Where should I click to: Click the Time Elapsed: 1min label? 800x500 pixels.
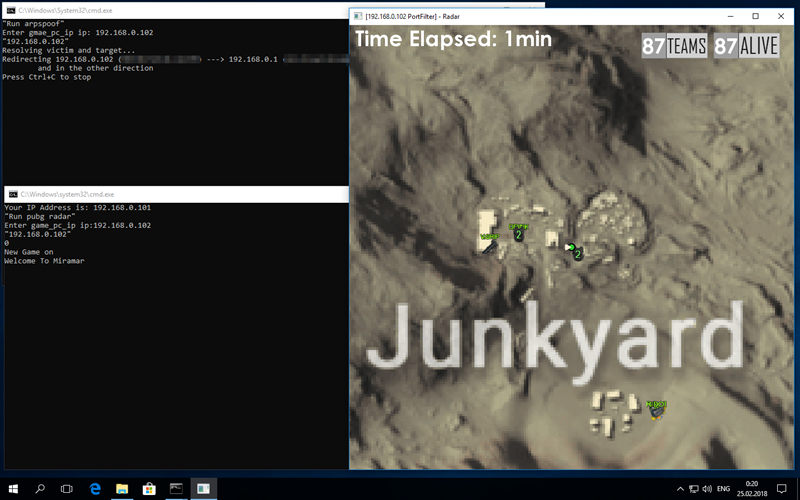453,39
